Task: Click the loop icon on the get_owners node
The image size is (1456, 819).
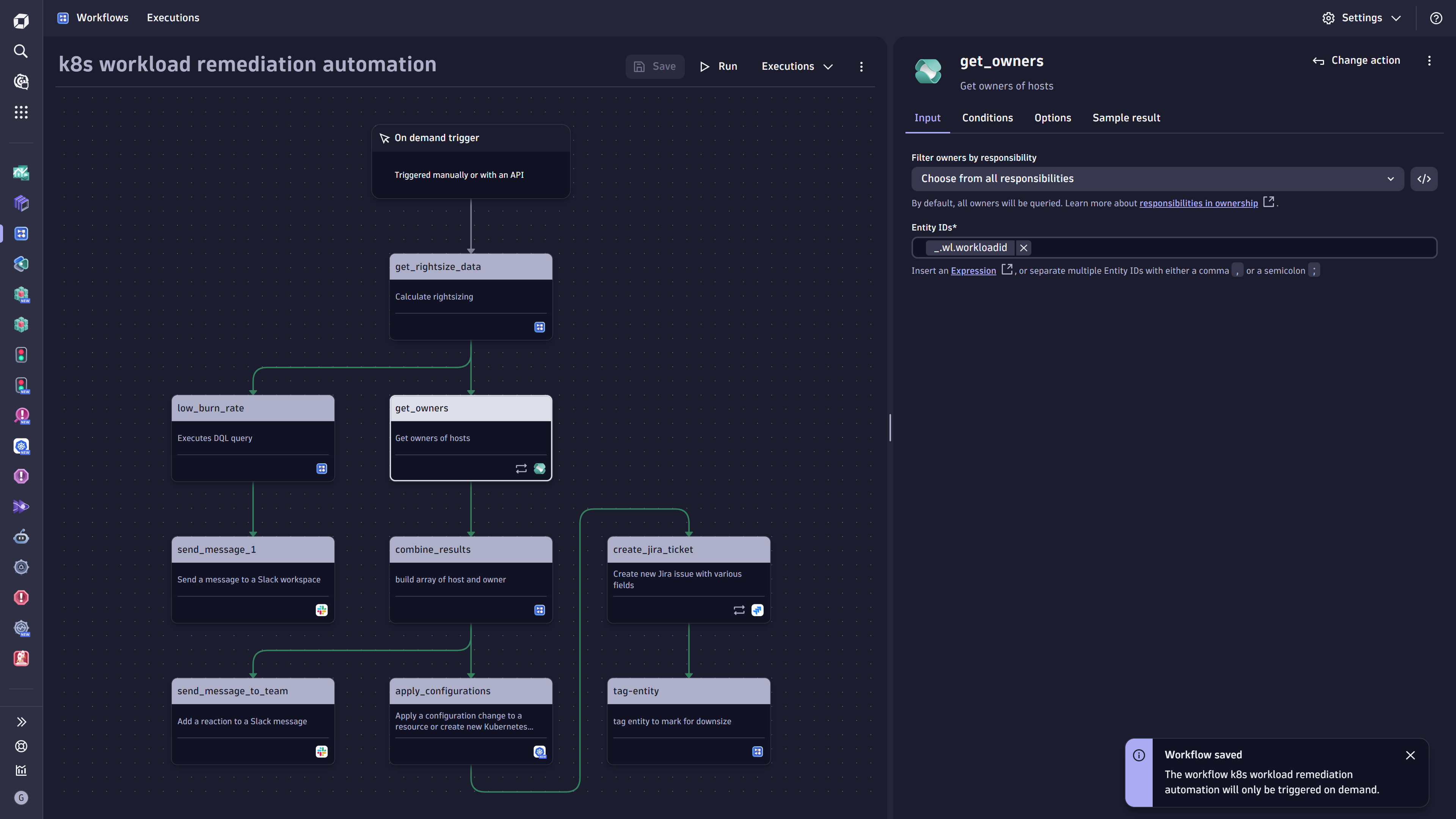Action: click(521, 469)
